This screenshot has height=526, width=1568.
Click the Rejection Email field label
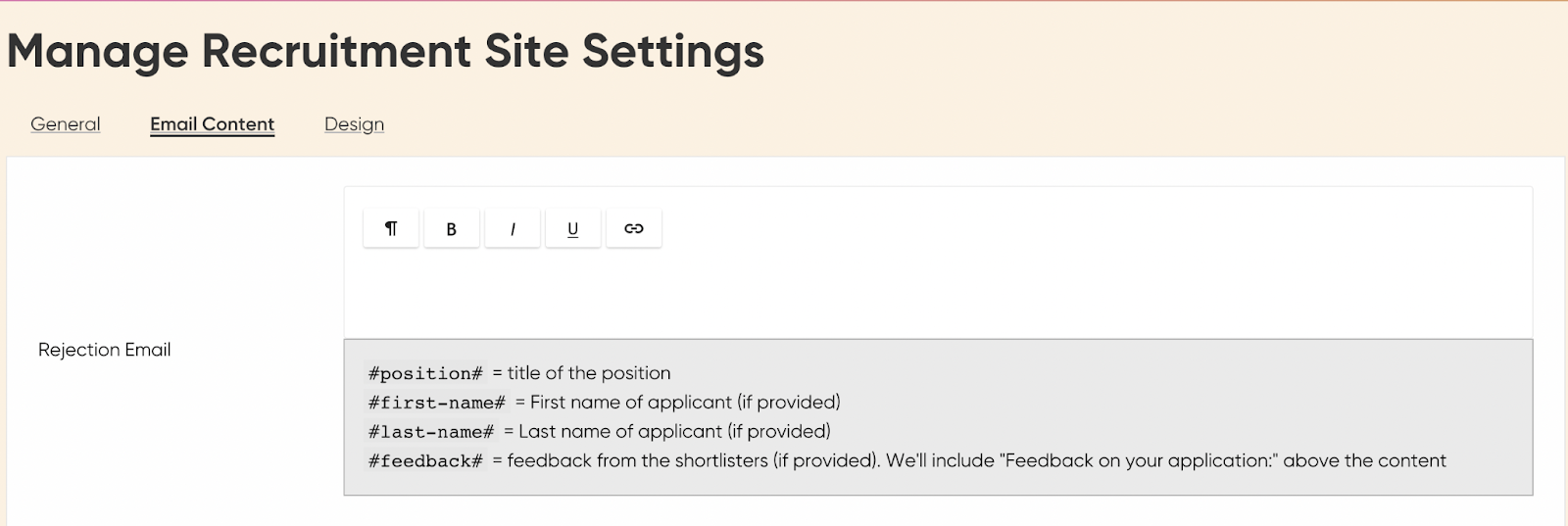click(104, 350)
